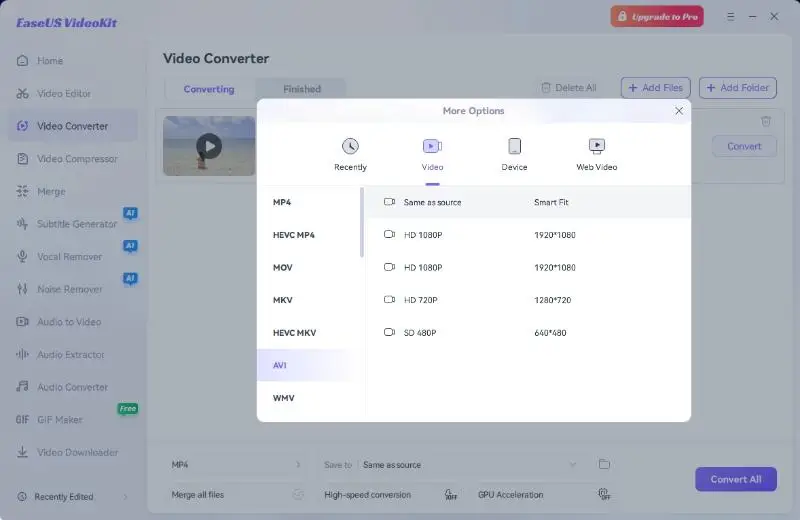Open the hamburger menu in the title bar
The height and width of the screenshot is (520, 800).
731,16
